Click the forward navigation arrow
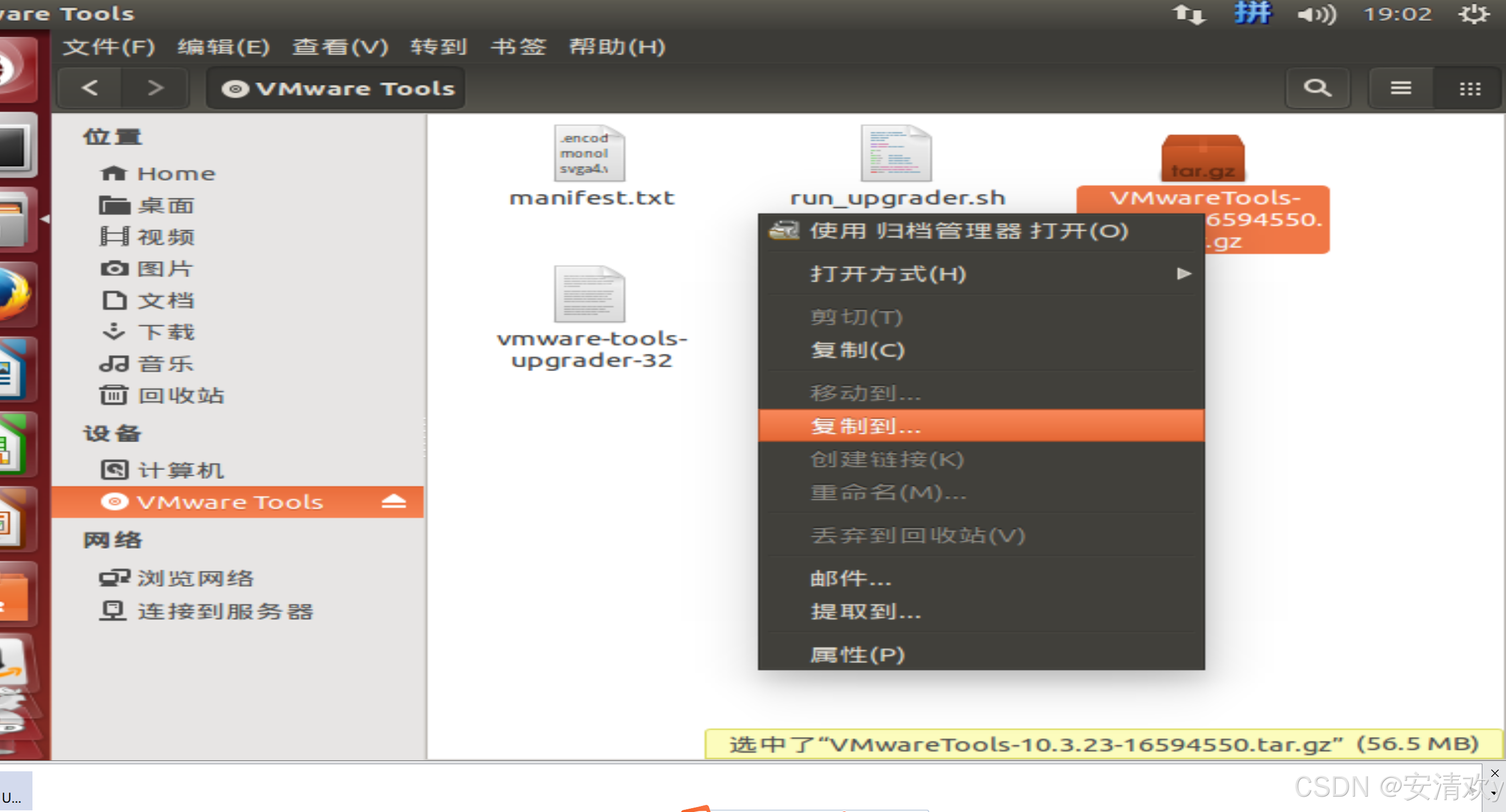Image resolution: width=1506 pixels, height=812 pixels. [155, 88]
